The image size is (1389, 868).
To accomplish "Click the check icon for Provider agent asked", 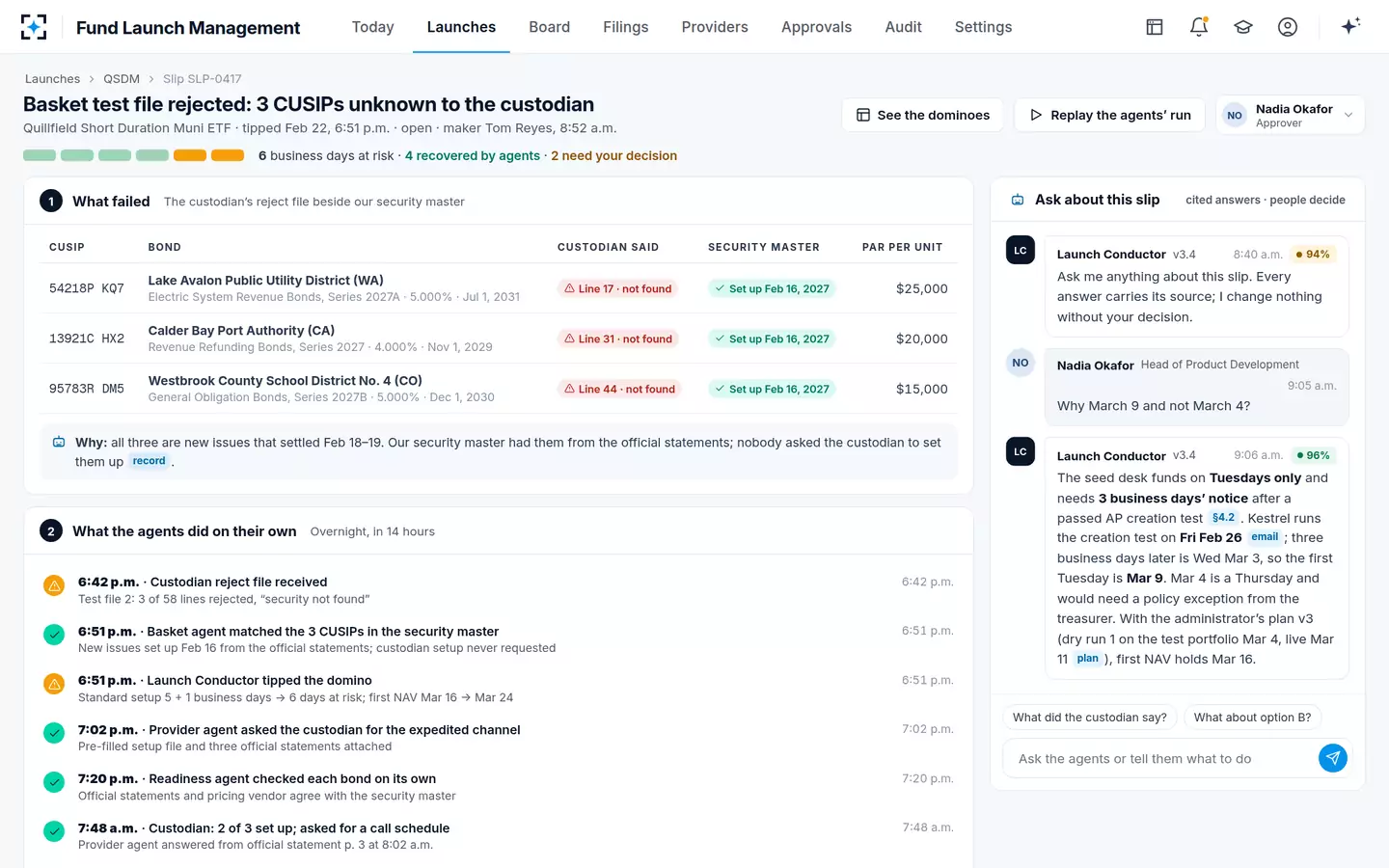I will [x=54, y=733].
